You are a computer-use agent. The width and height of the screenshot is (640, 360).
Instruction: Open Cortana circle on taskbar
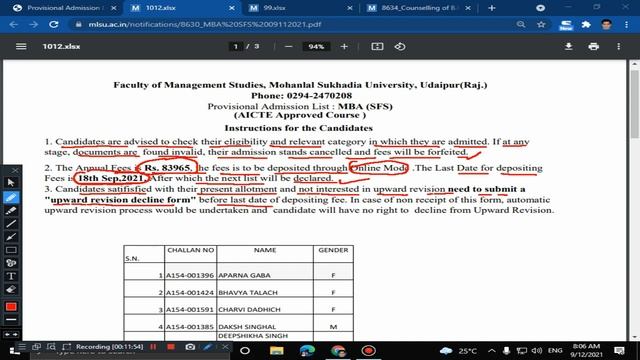(245, 351)
